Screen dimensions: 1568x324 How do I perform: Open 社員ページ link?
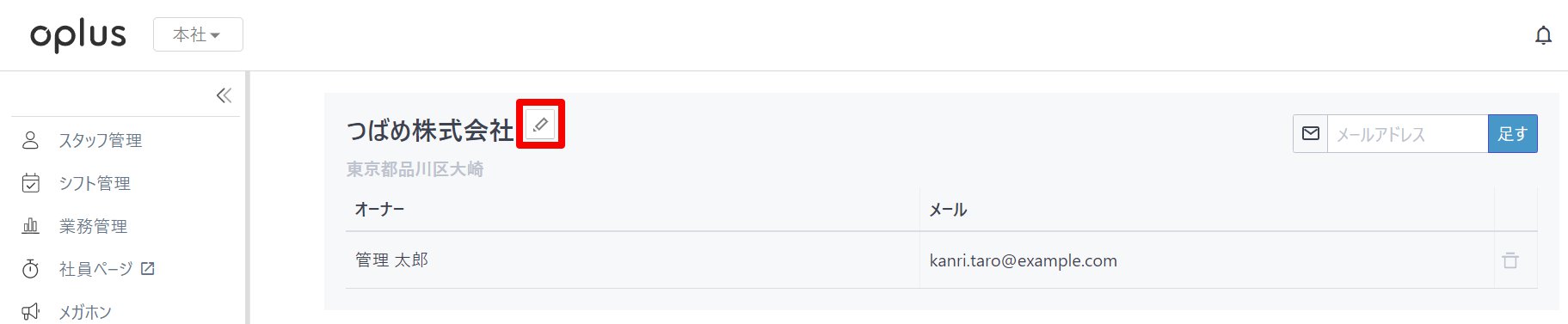[95, 269]
